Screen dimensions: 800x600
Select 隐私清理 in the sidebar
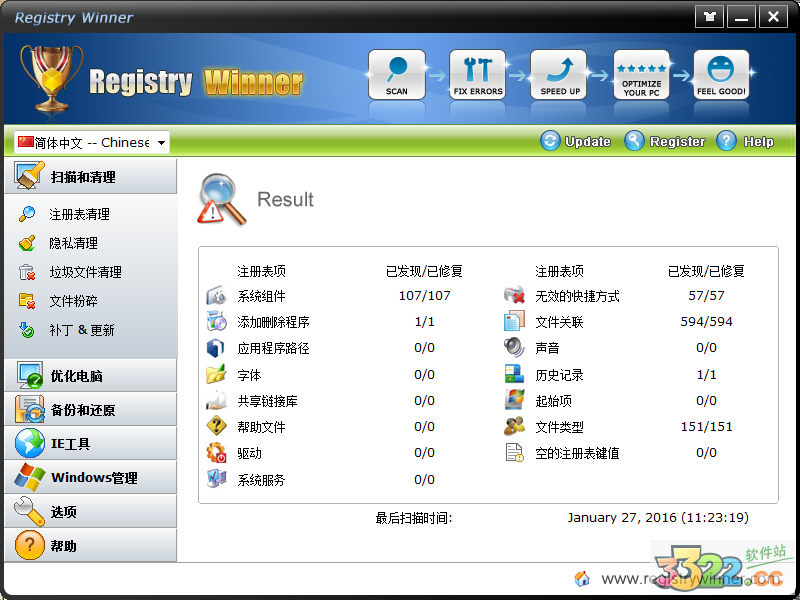[73, 243]
